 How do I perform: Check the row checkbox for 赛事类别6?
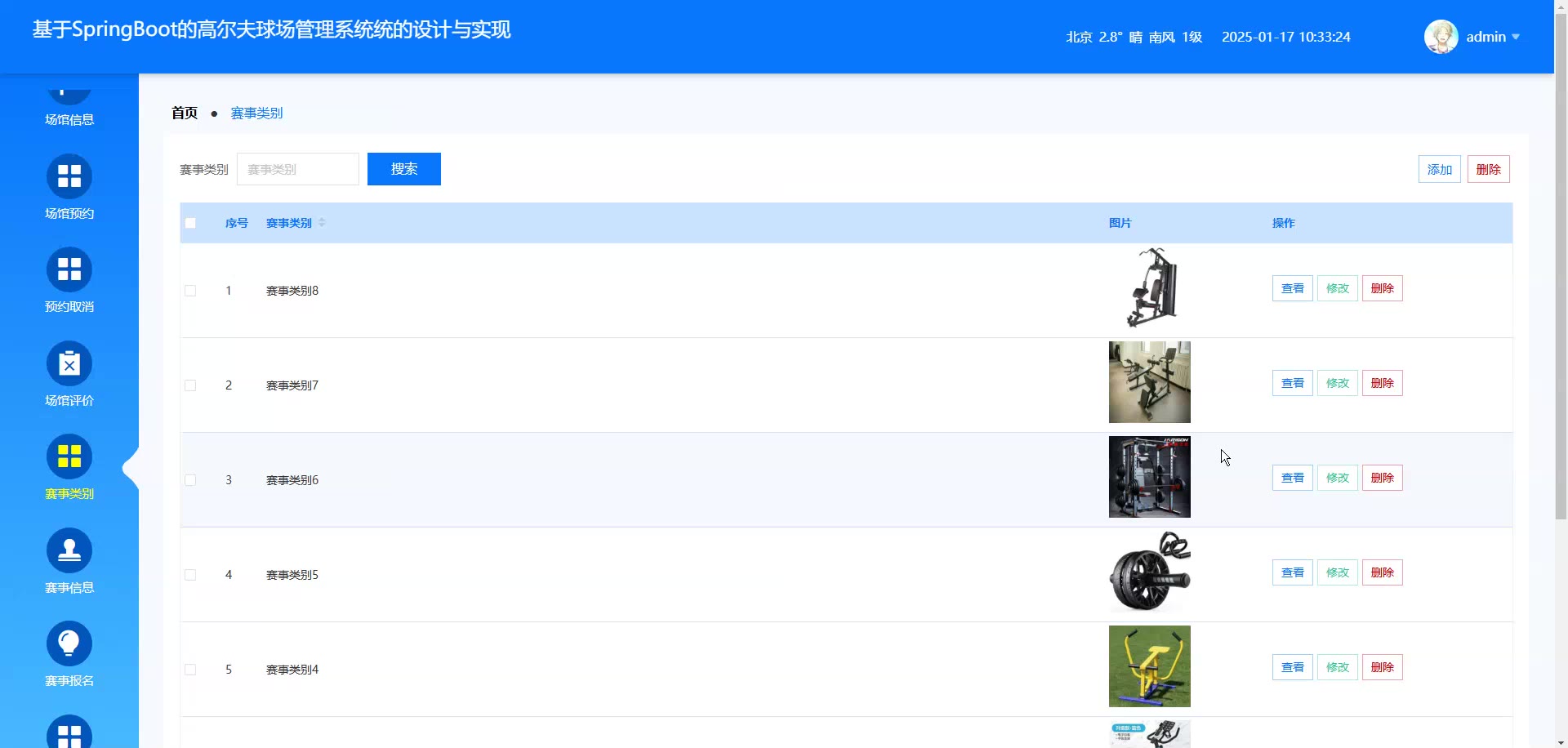(190, 480)
